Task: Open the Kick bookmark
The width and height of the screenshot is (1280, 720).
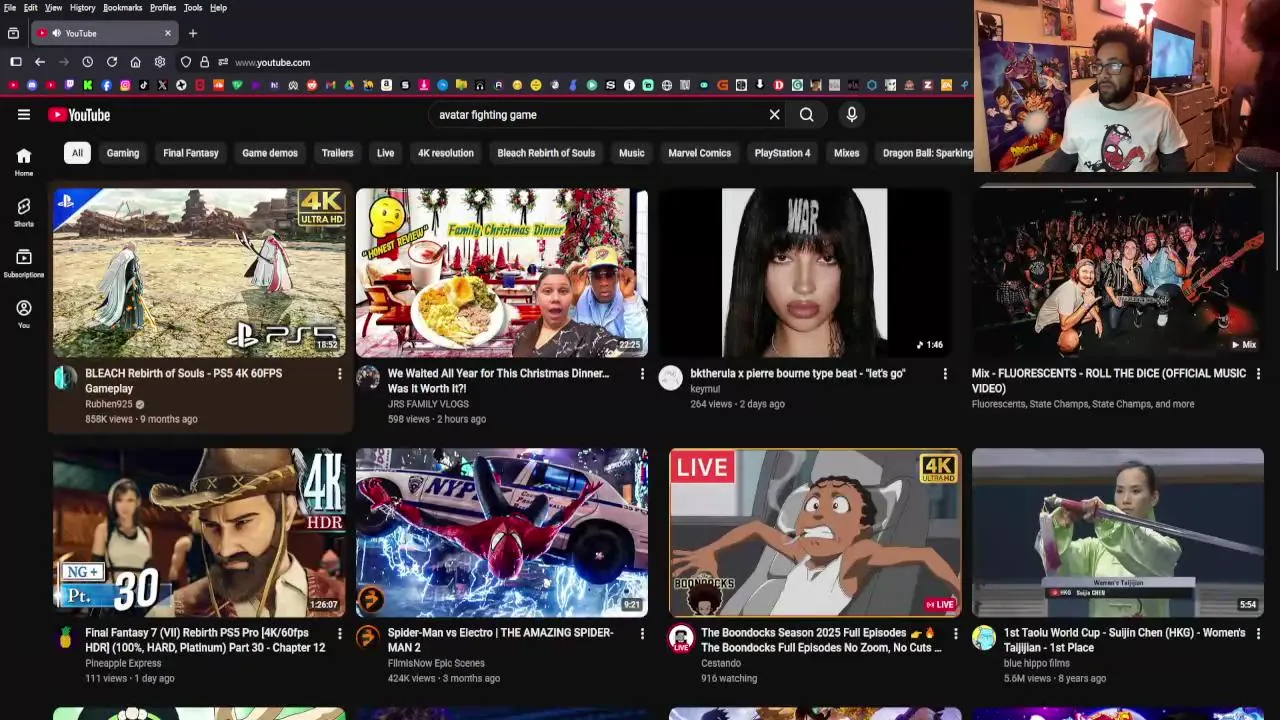Action: coord(88,85)
